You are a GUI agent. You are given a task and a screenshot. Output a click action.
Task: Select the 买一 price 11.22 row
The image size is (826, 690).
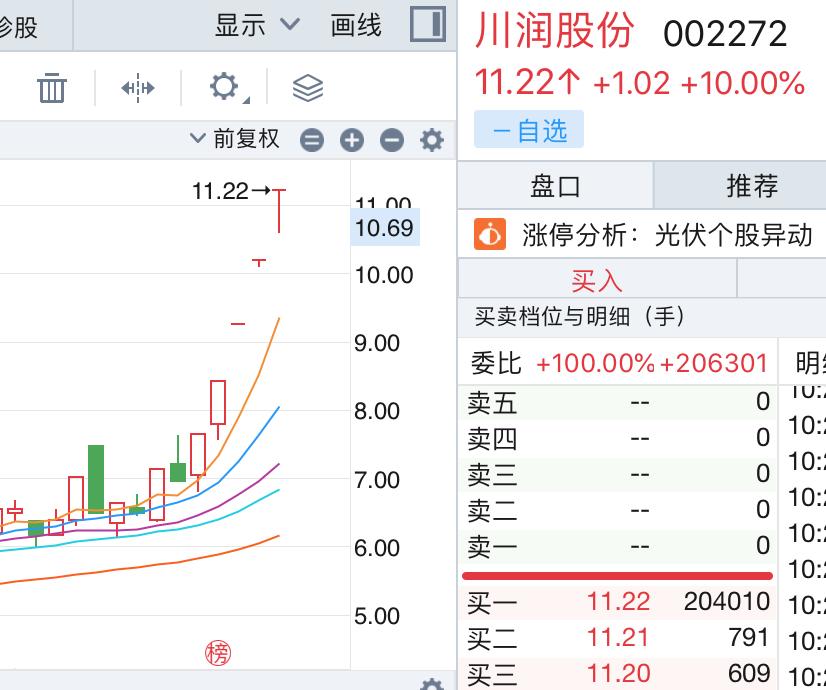coord(618,601)
